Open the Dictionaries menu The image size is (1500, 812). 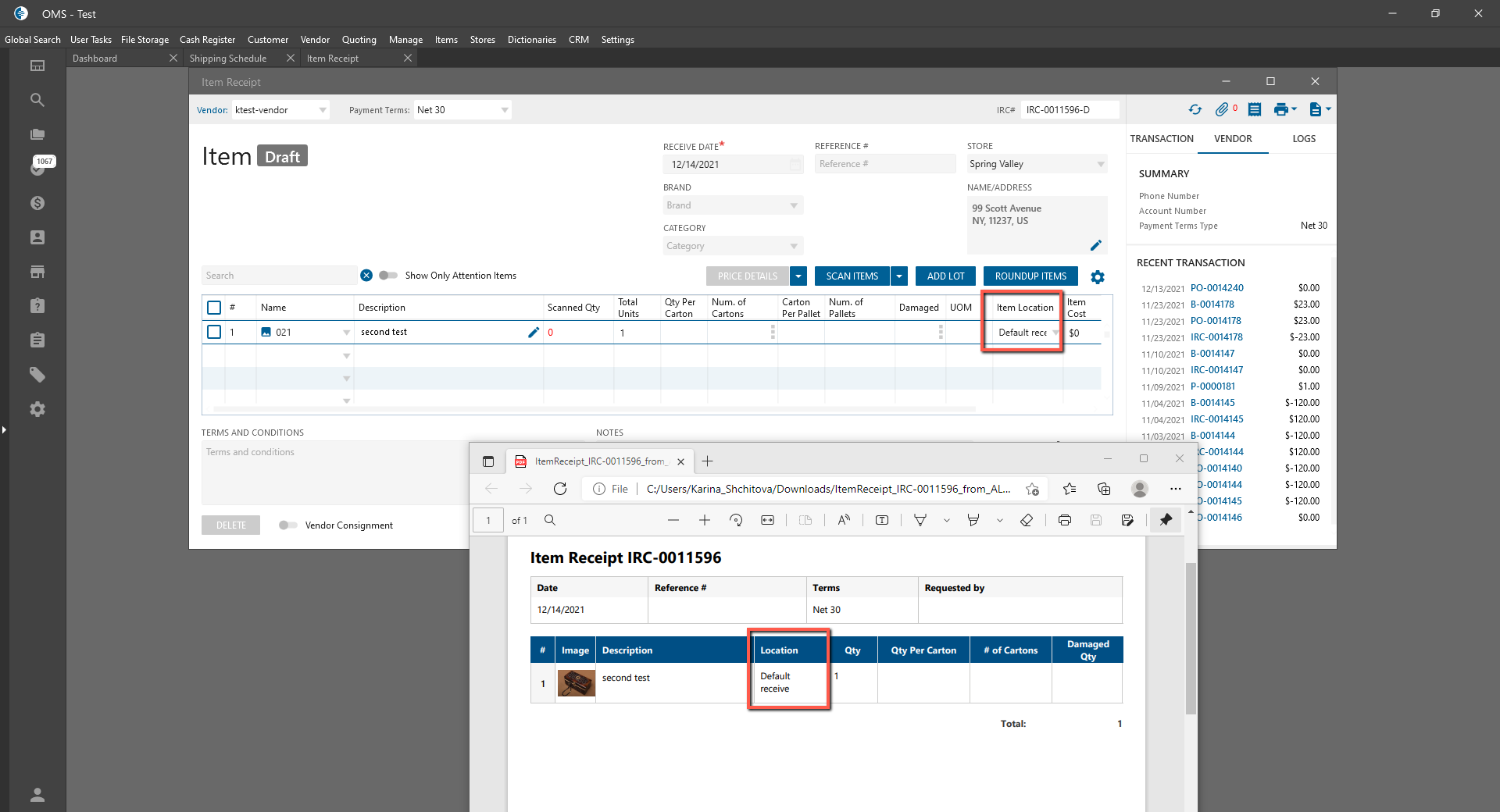(531, 40)
